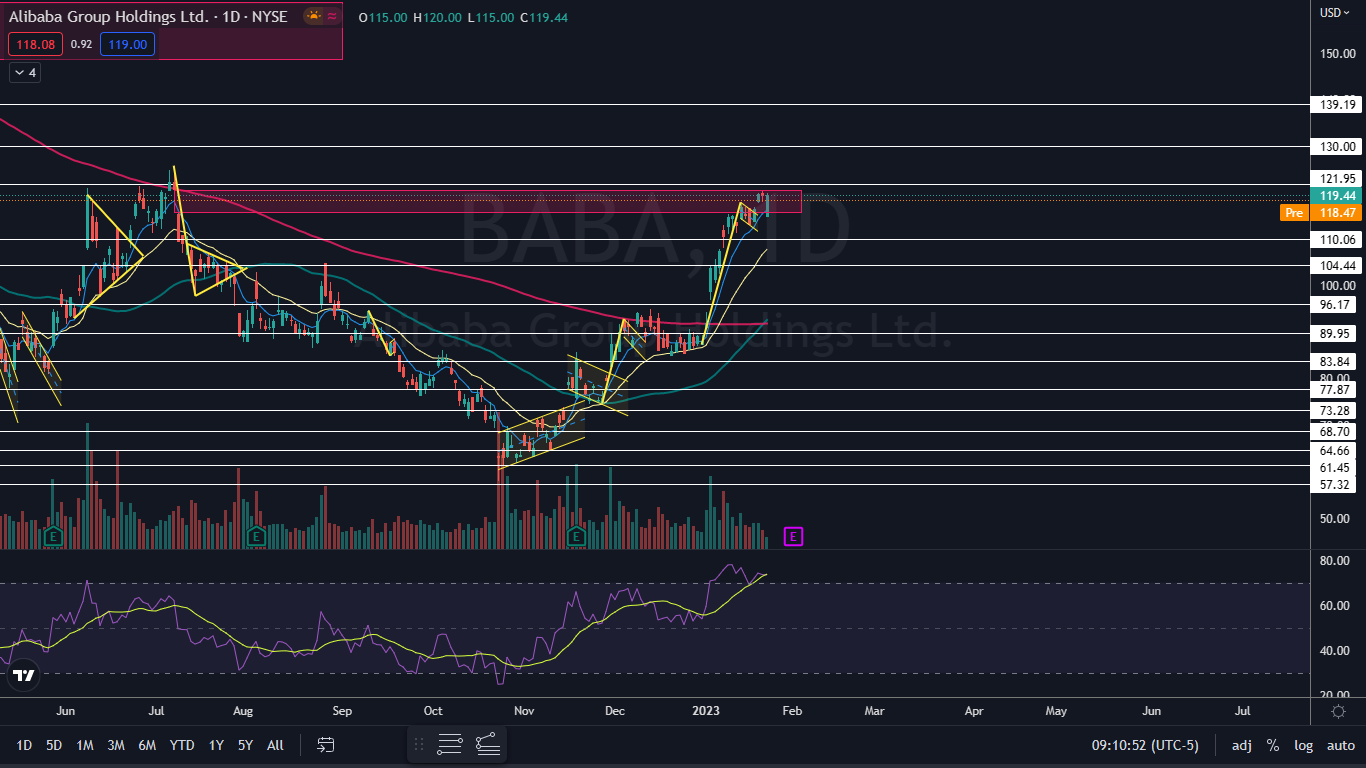This screenshot has height=768, width=1366.
Task: Select the 1D time range
Action: (24, 745)
